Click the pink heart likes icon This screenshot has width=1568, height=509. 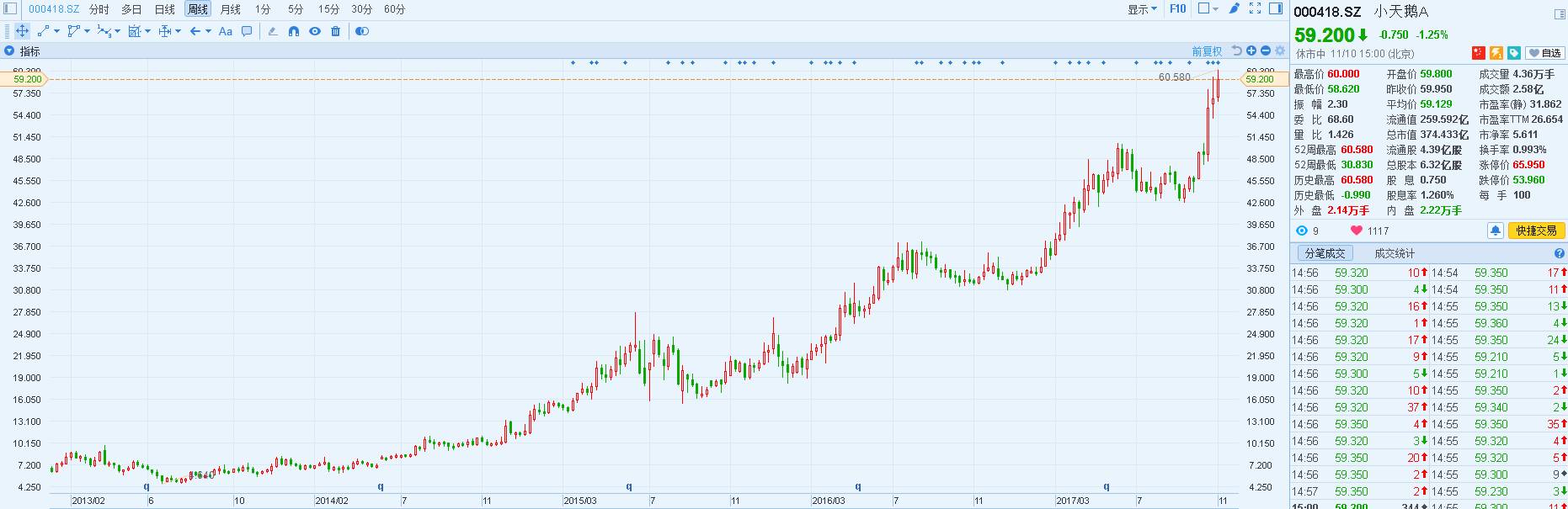pyautogui.click(x=1356, y=231)
